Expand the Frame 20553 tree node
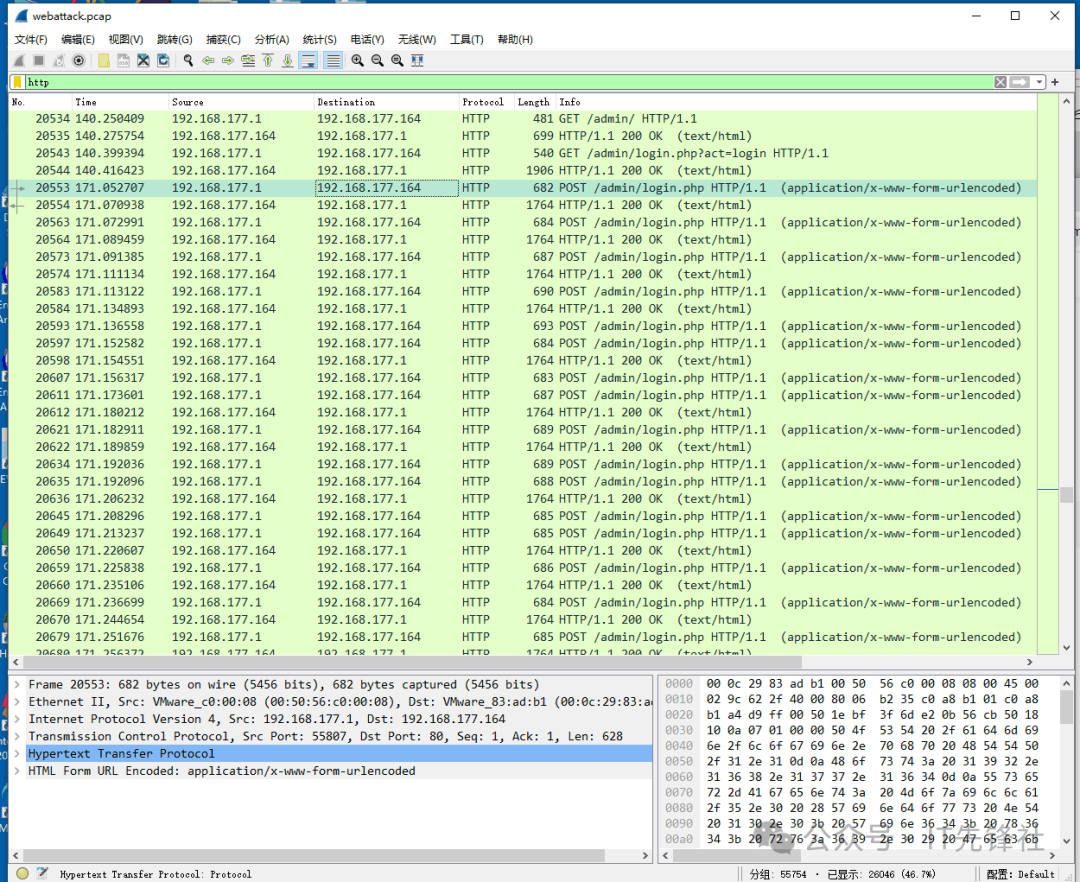1080x882 pixels. (x=16, y=685)
